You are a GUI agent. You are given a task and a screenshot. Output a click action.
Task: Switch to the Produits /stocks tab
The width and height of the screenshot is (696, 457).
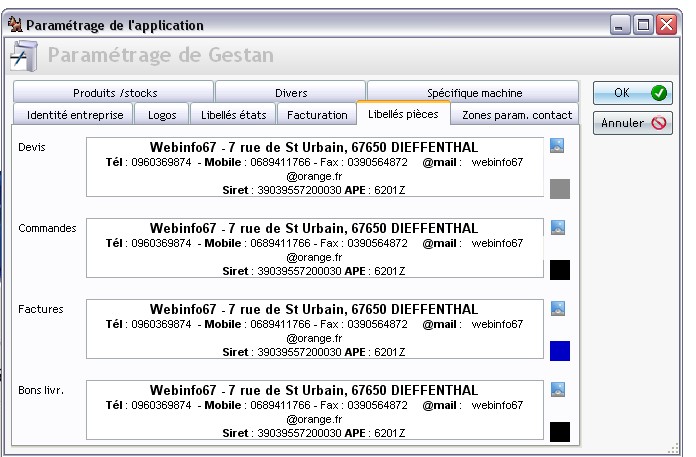point(115,93)
